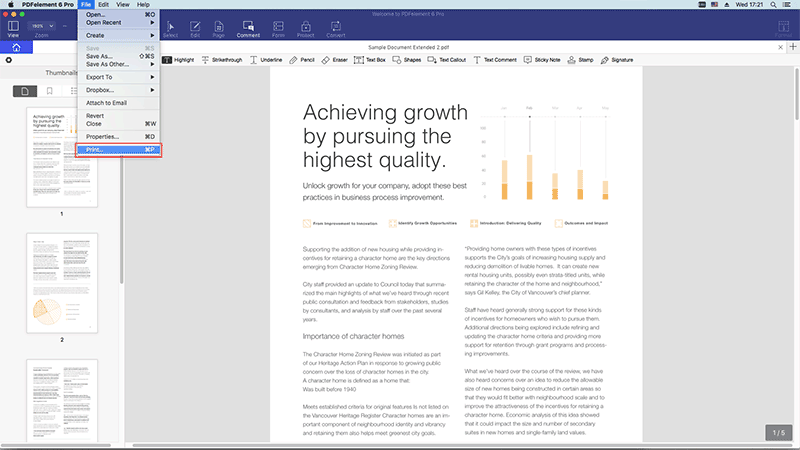Click the 'Importance of character homes' heading
The image size is (800, 450).
(x=353, y=336)
